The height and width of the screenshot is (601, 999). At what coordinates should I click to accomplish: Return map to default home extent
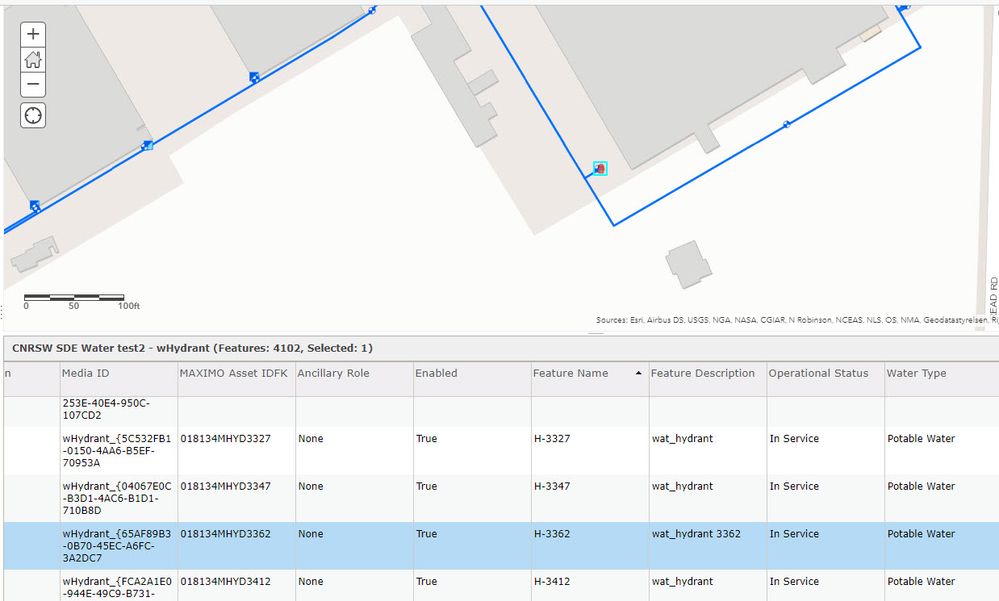click(x=33, y=59)
